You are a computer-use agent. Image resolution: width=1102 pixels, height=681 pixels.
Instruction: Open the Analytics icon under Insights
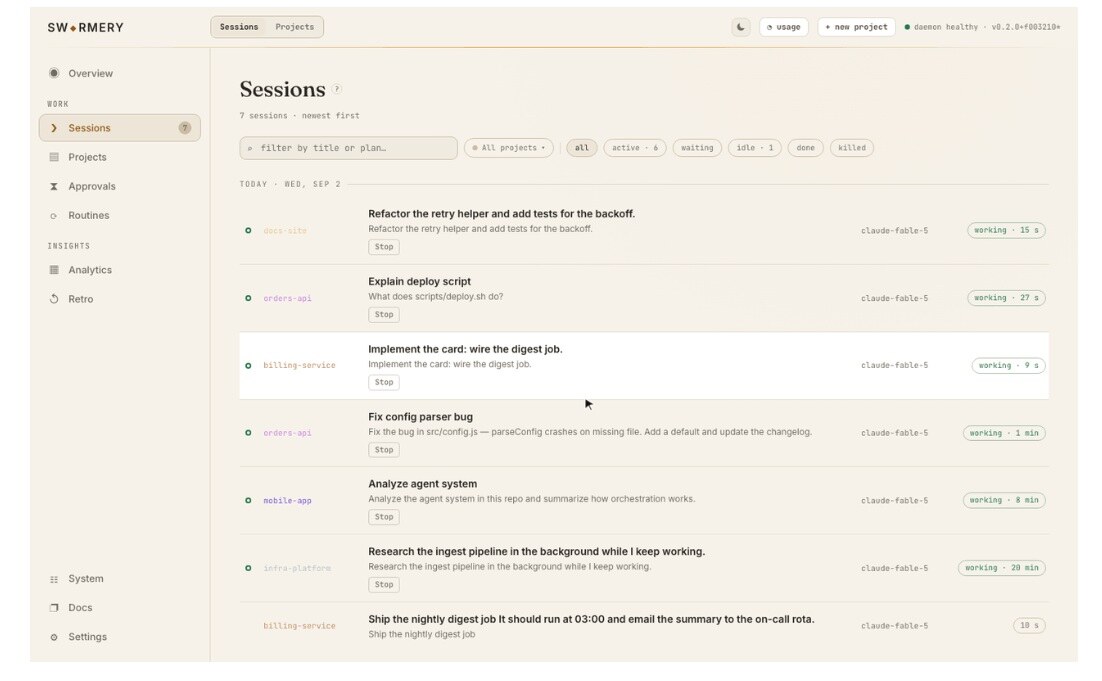click(54, 270)
